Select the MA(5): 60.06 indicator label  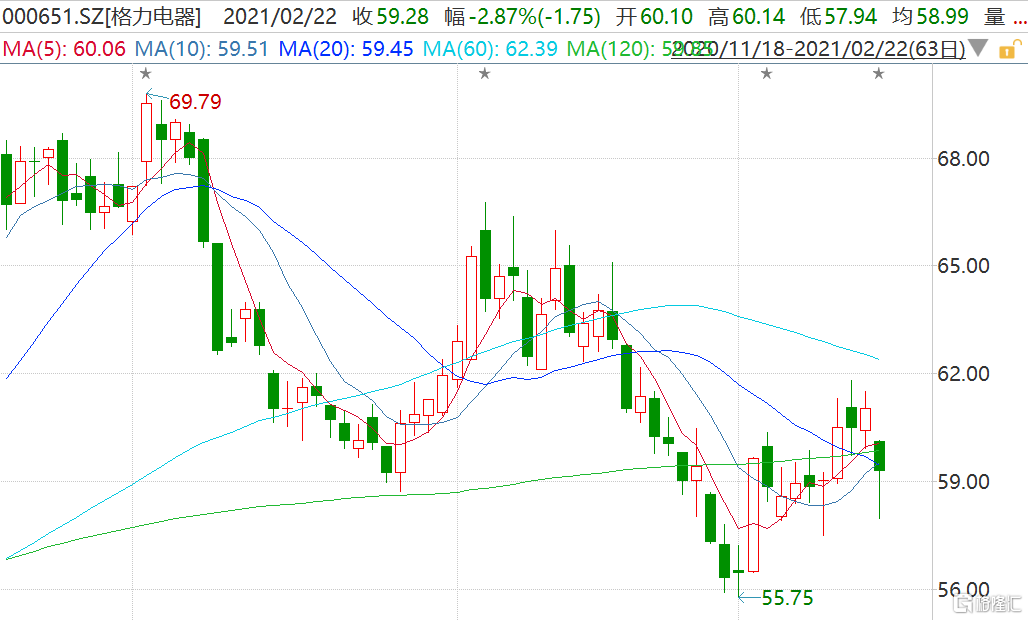[64, 49]
